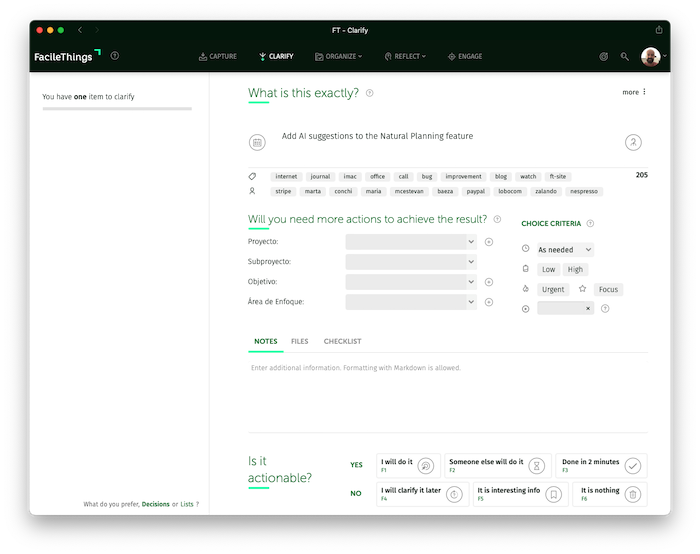
Task: Toggle the internet tag
Action: click(x=286, y=176)
